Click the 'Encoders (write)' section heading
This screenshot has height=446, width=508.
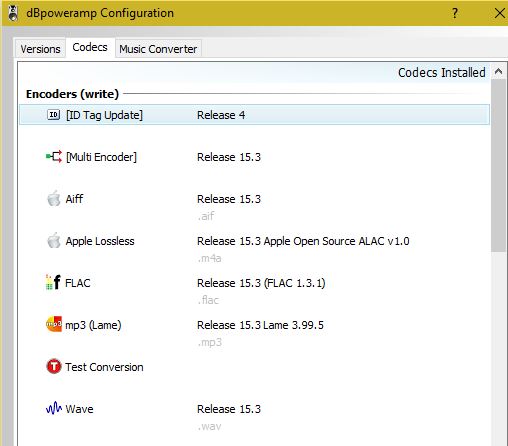click(x=72, y=94)
